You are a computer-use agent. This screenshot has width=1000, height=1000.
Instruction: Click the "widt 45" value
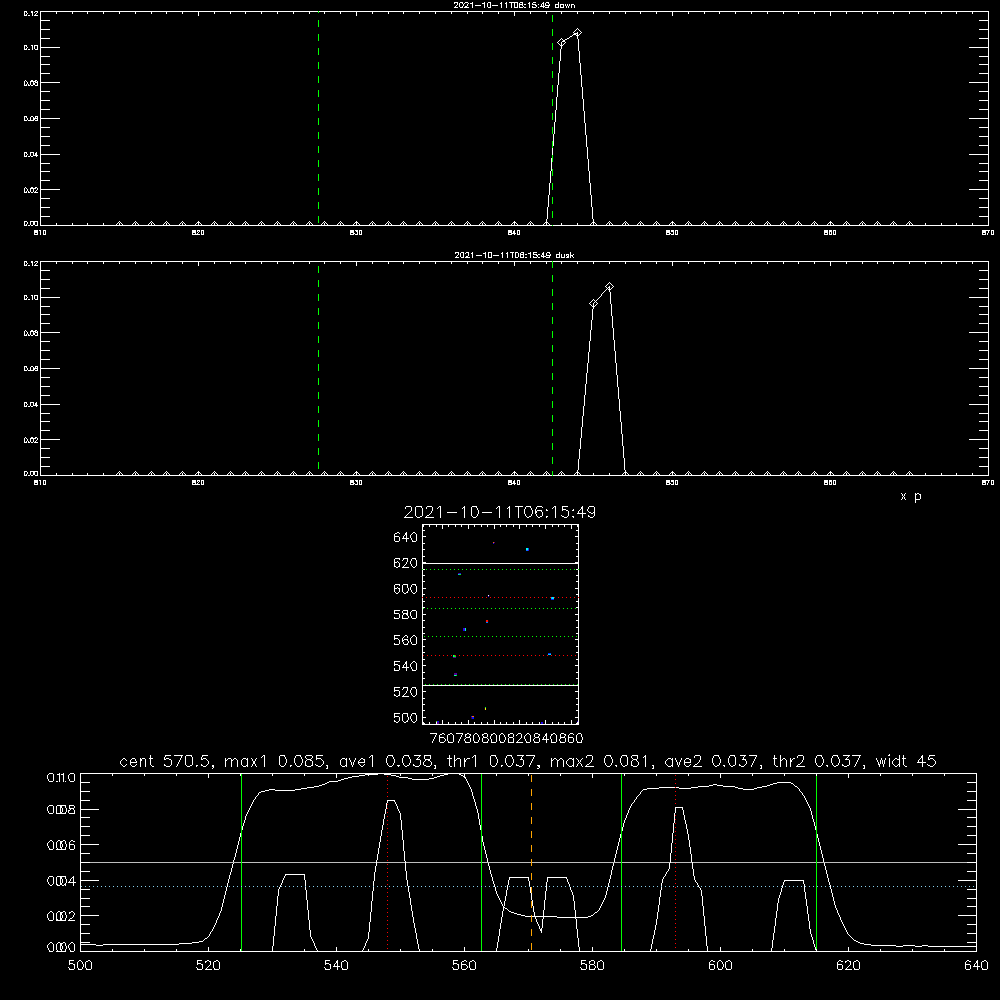point(906,761)
